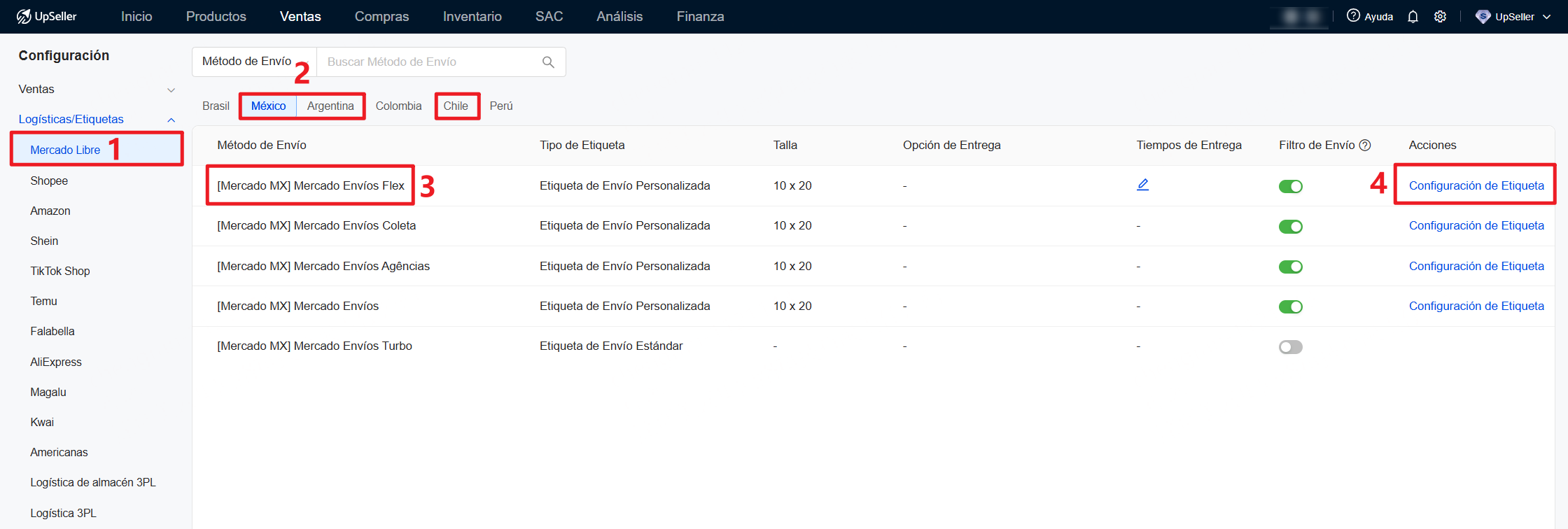Viewport: 1568px width, 529px height.
Task: Click the Opción de Entrega column header
Action: click(x=952, y=145)
